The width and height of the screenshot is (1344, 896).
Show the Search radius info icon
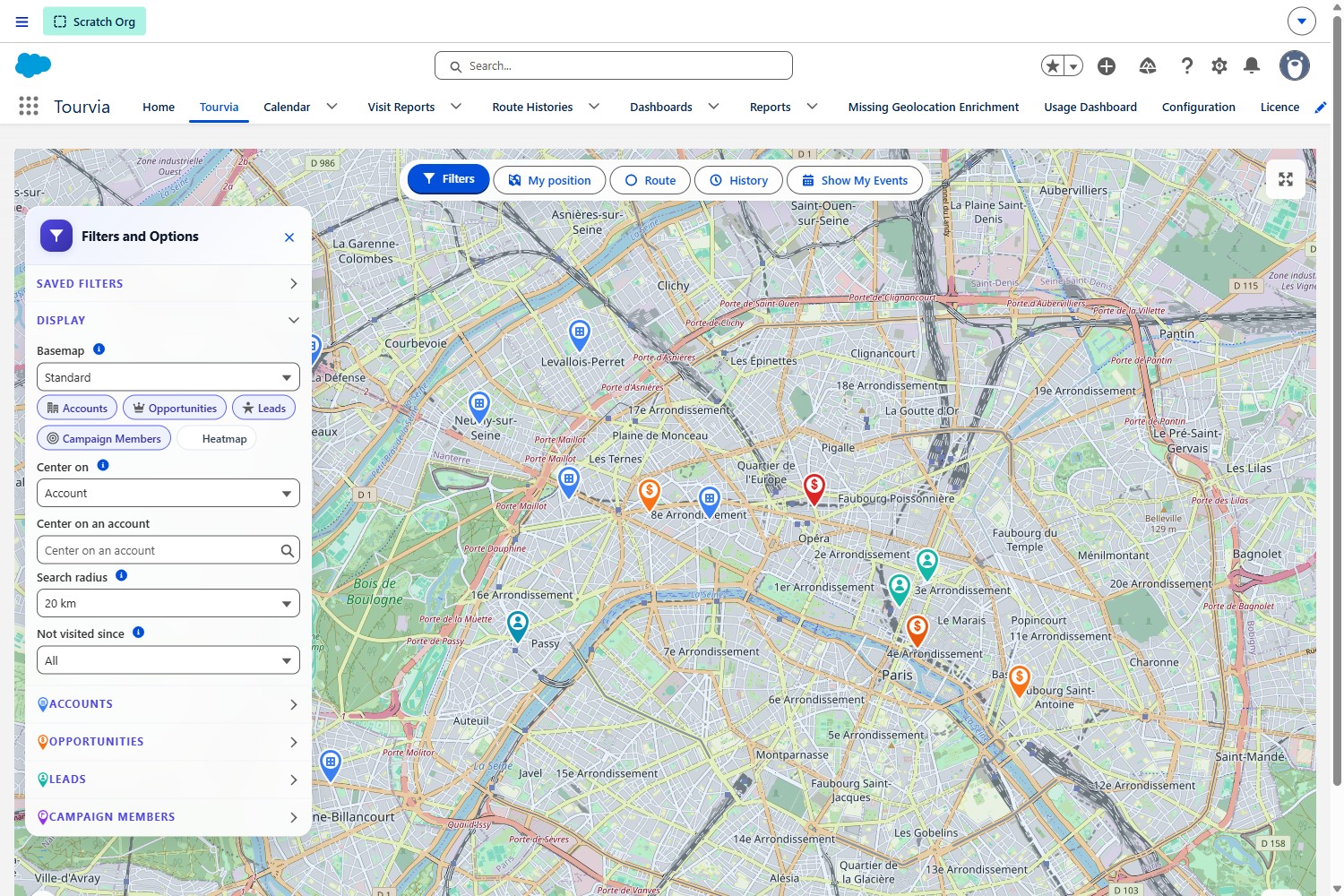tap(122, 576)
